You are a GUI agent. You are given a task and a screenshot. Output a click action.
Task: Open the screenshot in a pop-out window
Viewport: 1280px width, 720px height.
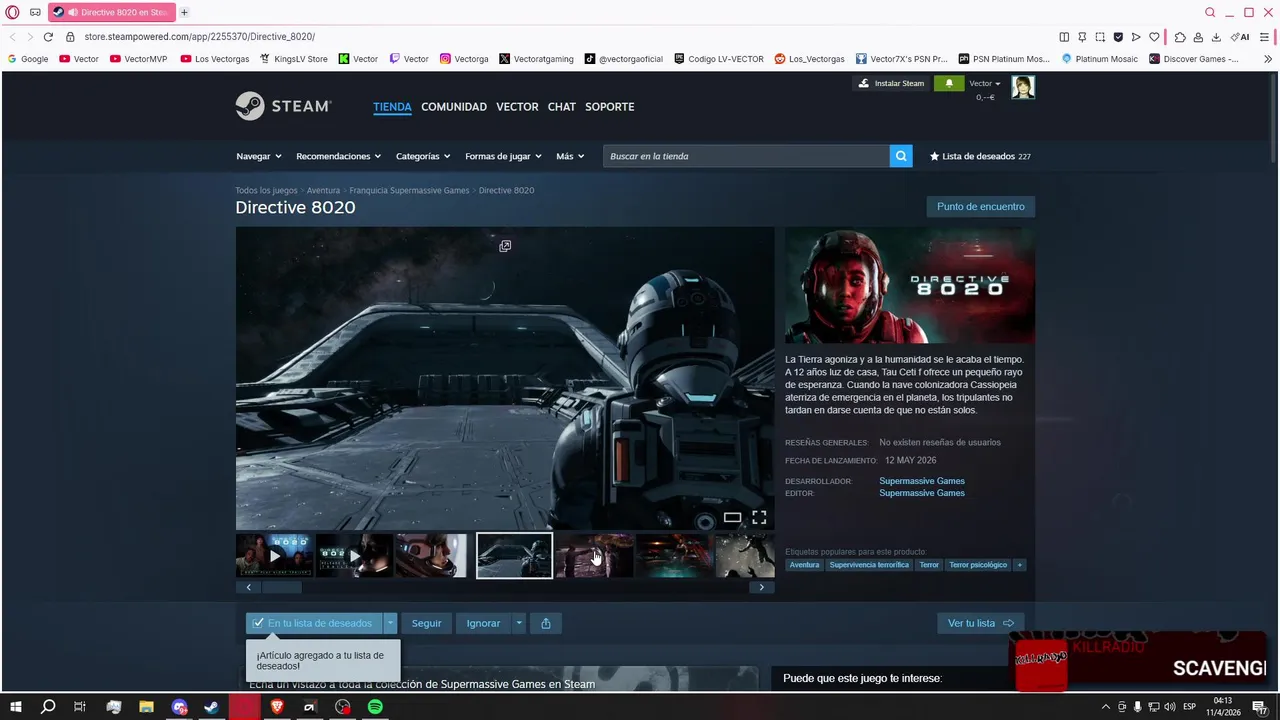point(505,246)
